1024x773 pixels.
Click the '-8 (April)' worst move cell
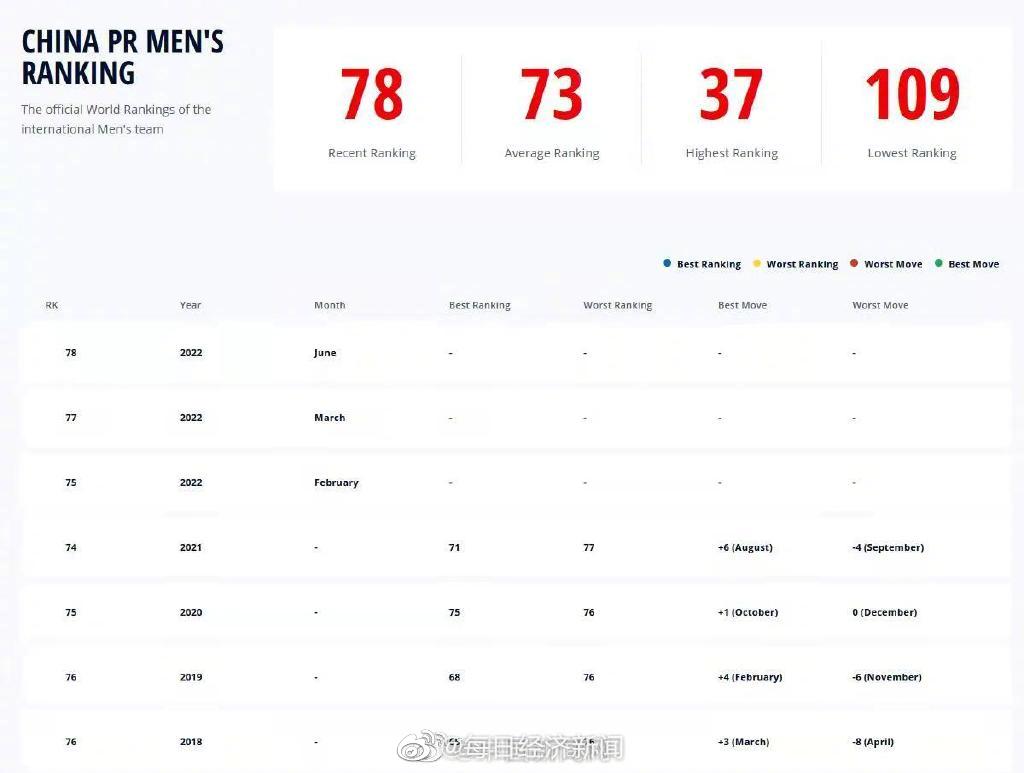[872, 742]
